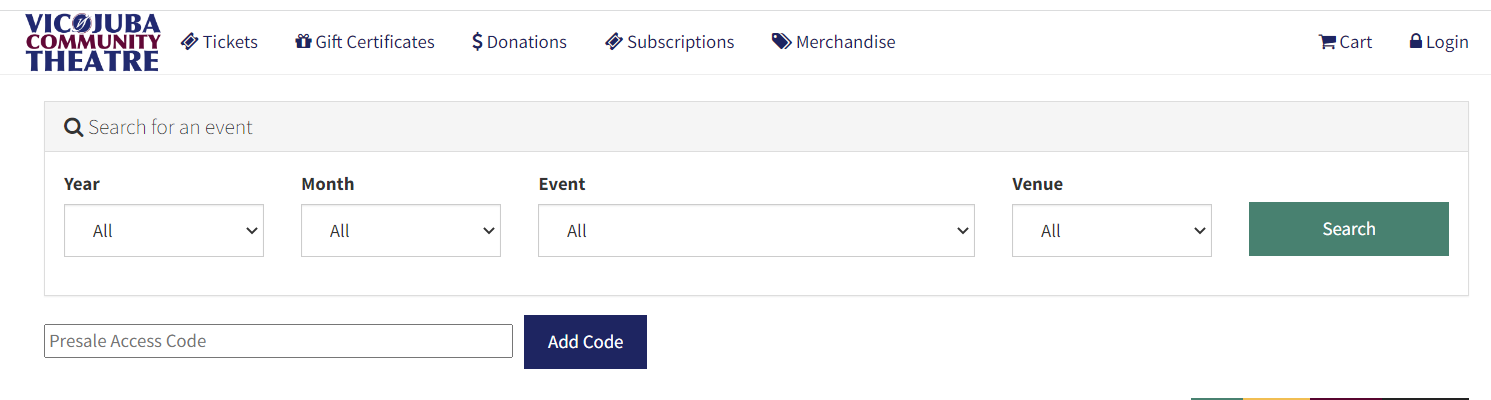This screenshot has width=1491, height=400.
Task: Focus the Presale Access Code field
Action: (278, 341)
